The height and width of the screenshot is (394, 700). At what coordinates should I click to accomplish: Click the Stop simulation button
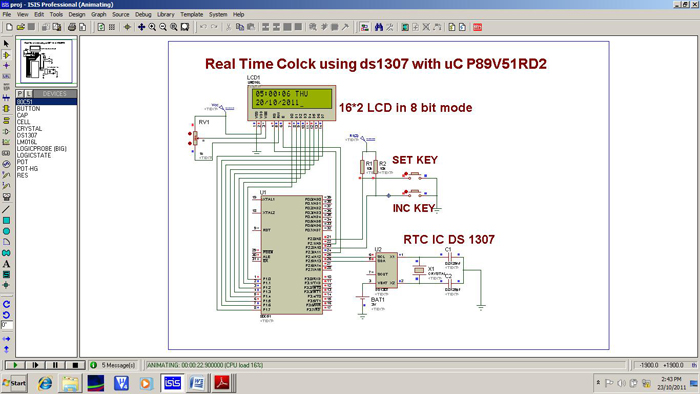[75, 365]
